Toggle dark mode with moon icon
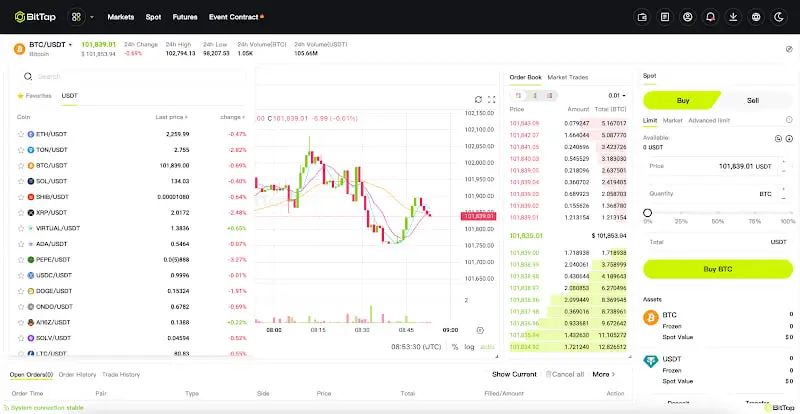800x414 pixels. [x=780, y=17]
